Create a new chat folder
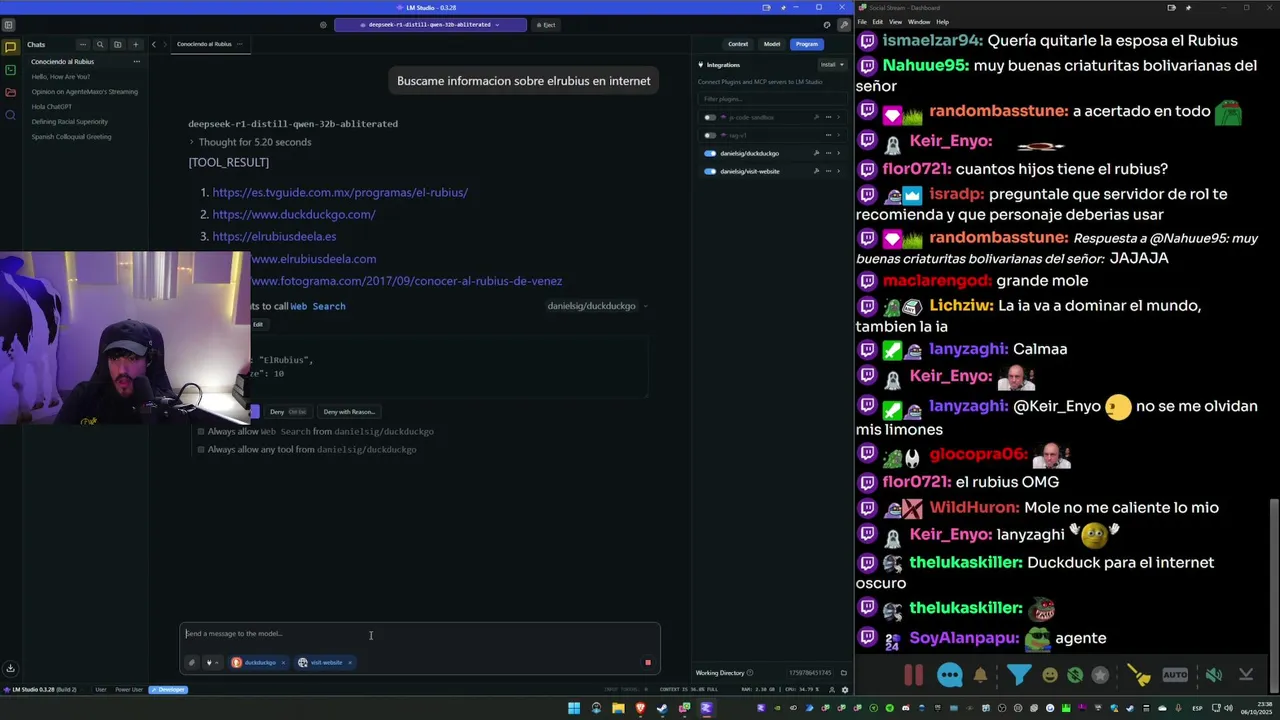 (x=117, y=44)
